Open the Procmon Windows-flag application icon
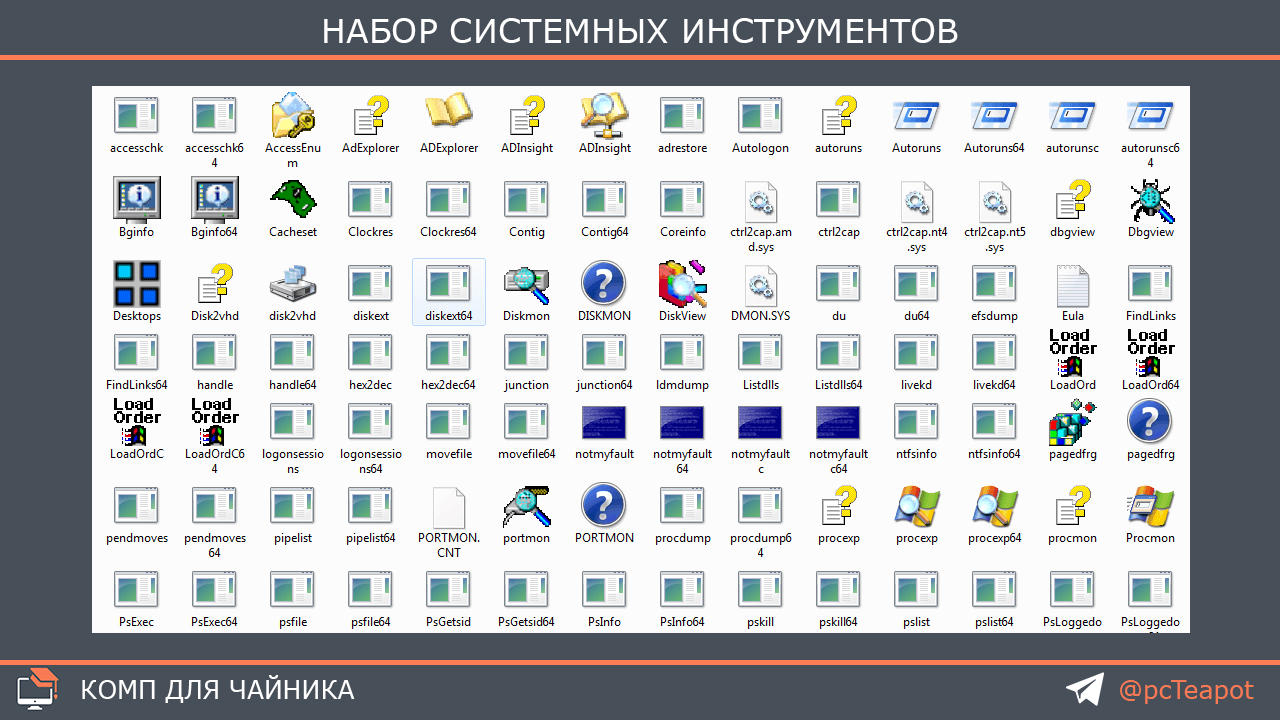 click(x=1151, y=505)
